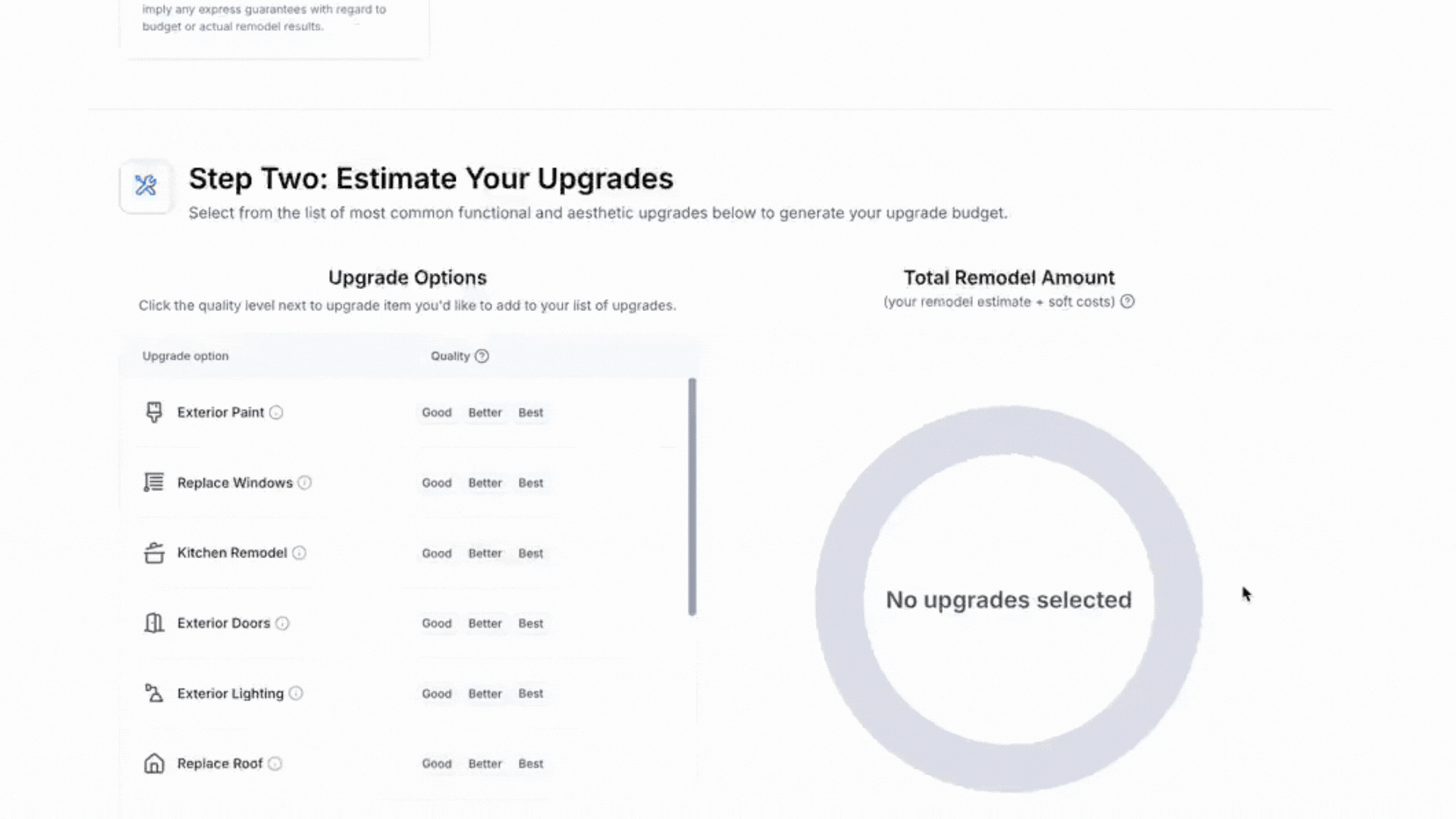Open the soft costs help icon

pyautogui.click(x=1128, y=301)
